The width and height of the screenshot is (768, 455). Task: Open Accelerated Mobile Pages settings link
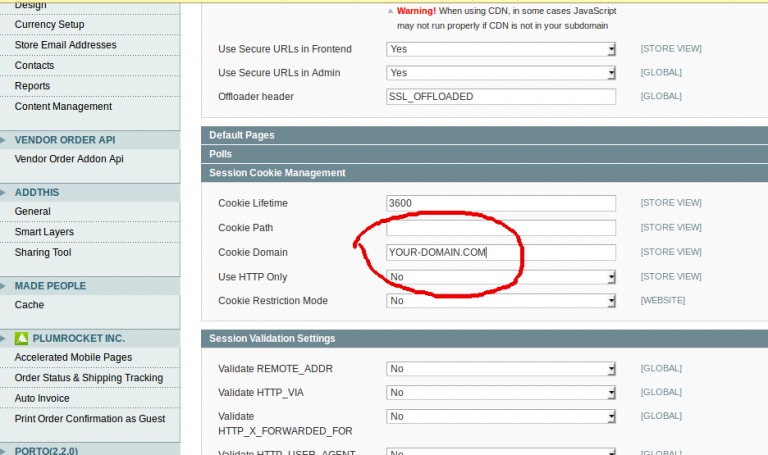click(73, 358)
